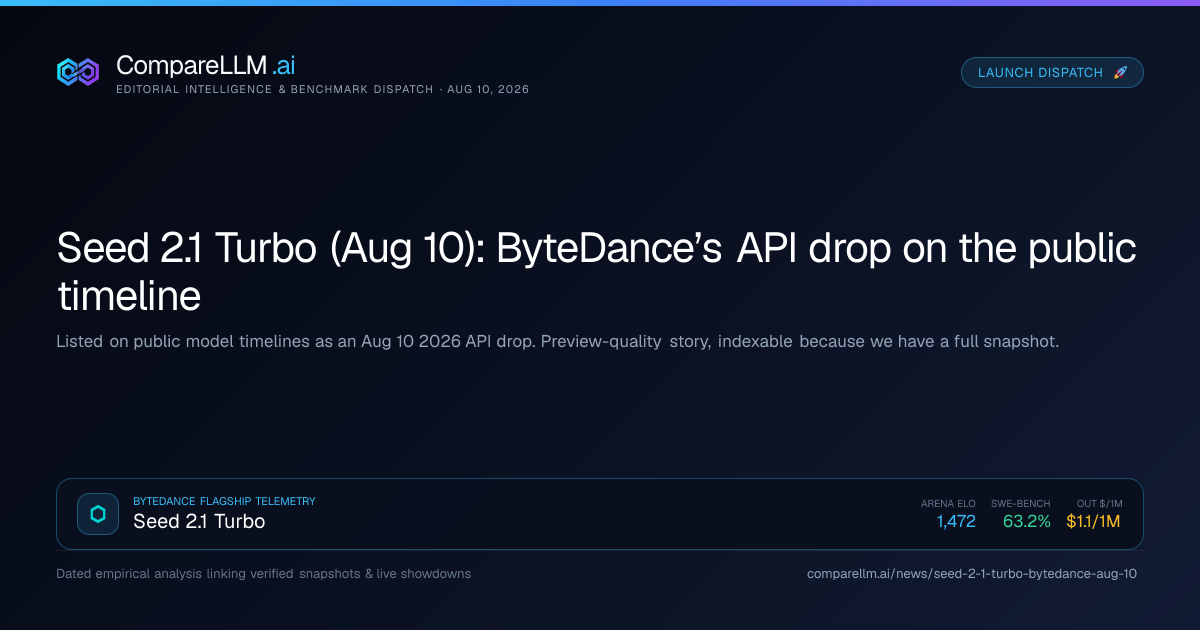Viewport: 1200px width, 630px height.
Task: Click the 'ARENA ELO' label
Action: (x=948, y=503)
